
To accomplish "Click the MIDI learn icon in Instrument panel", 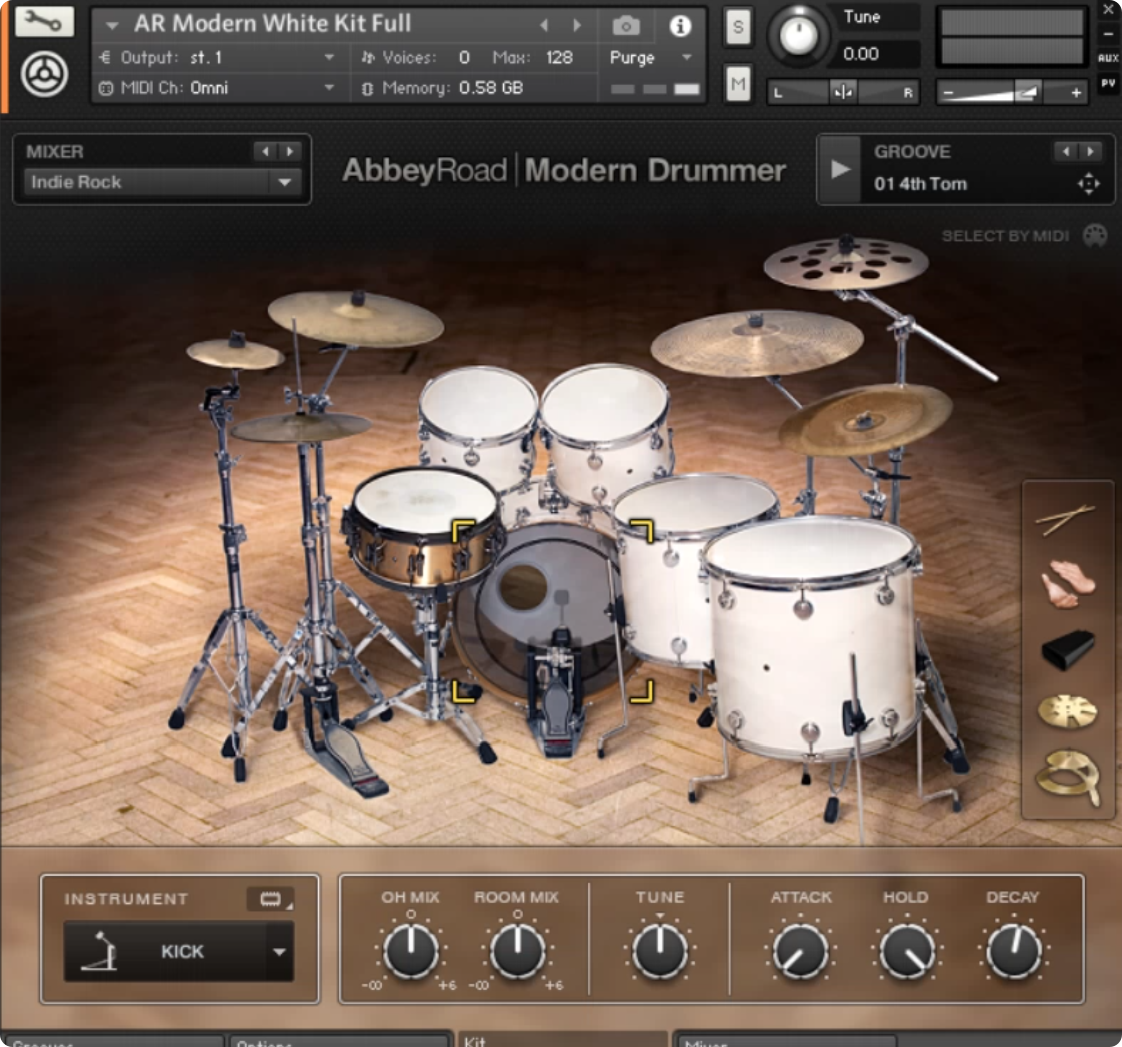I will (x=270, y=900).
